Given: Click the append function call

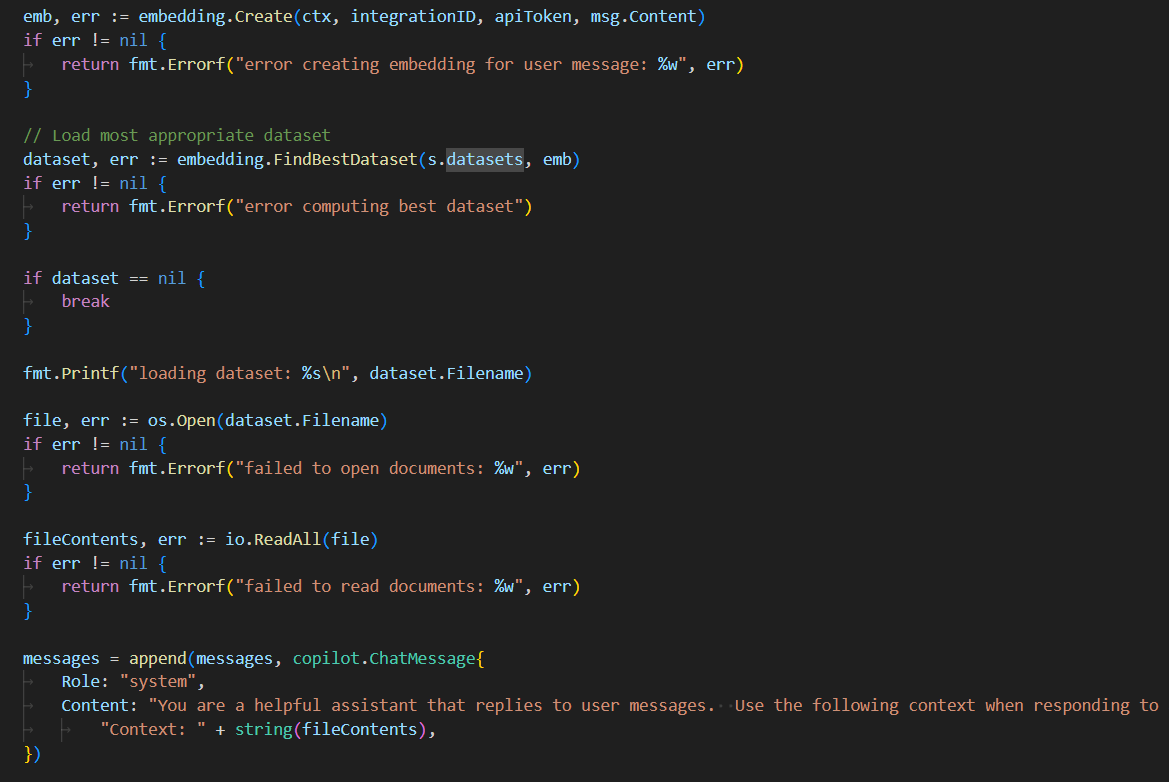Looking at the screenshot, I should [x=157, y=658].
